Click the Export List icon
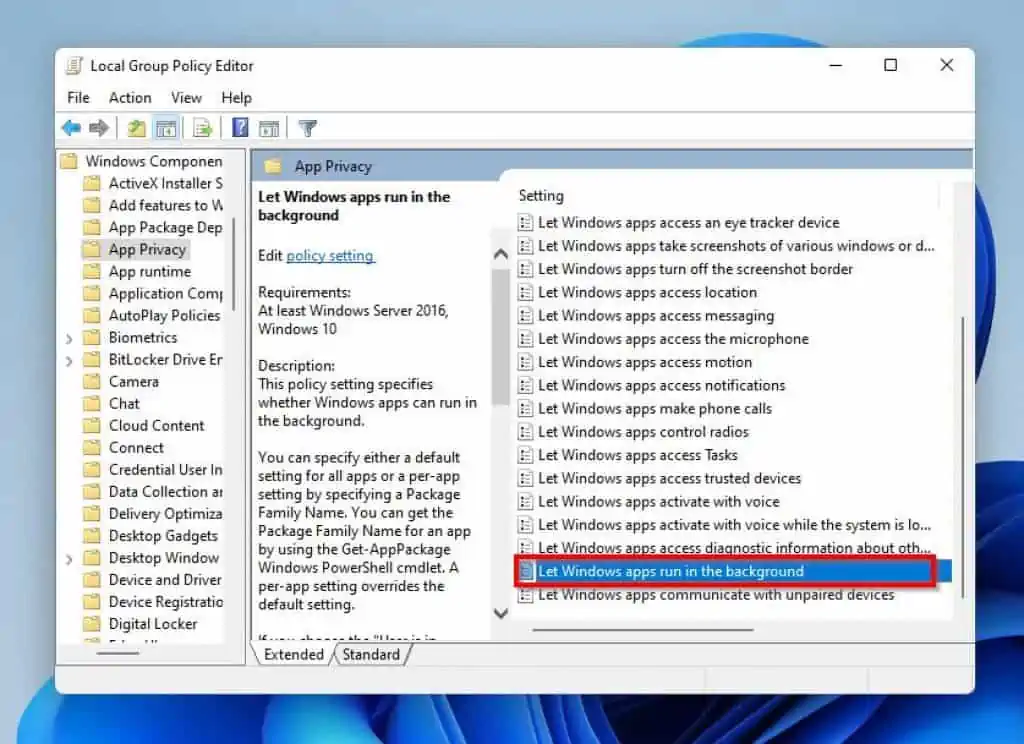This screenshot has height=744, width=1024. 202,127
